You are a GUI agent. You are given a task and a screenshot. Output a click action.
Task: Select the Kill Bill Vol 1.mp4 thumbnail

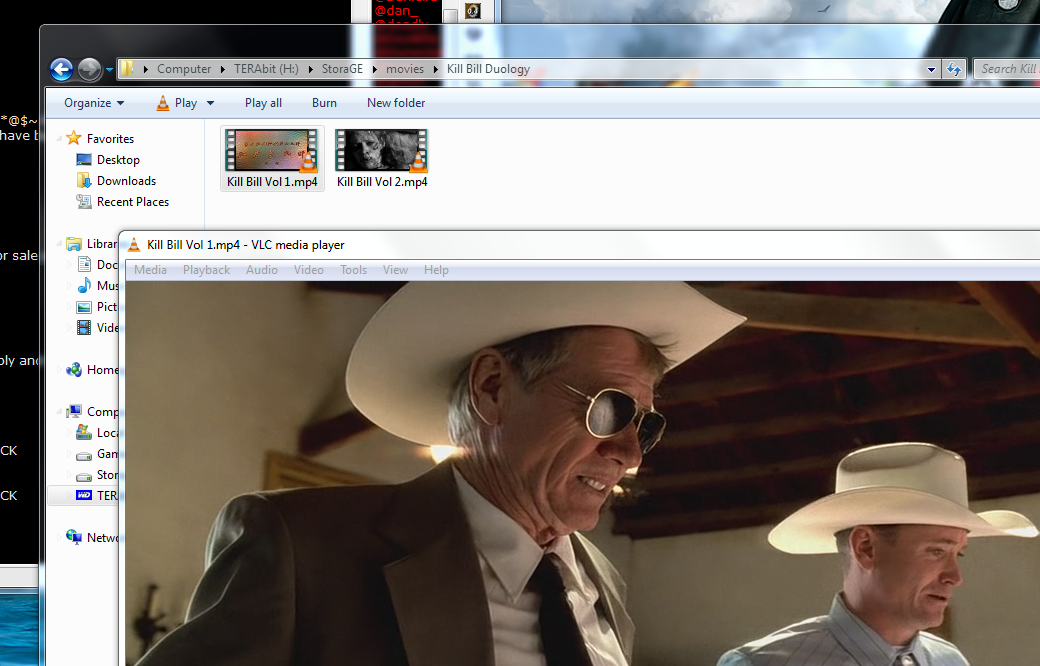tap(271, 151)
